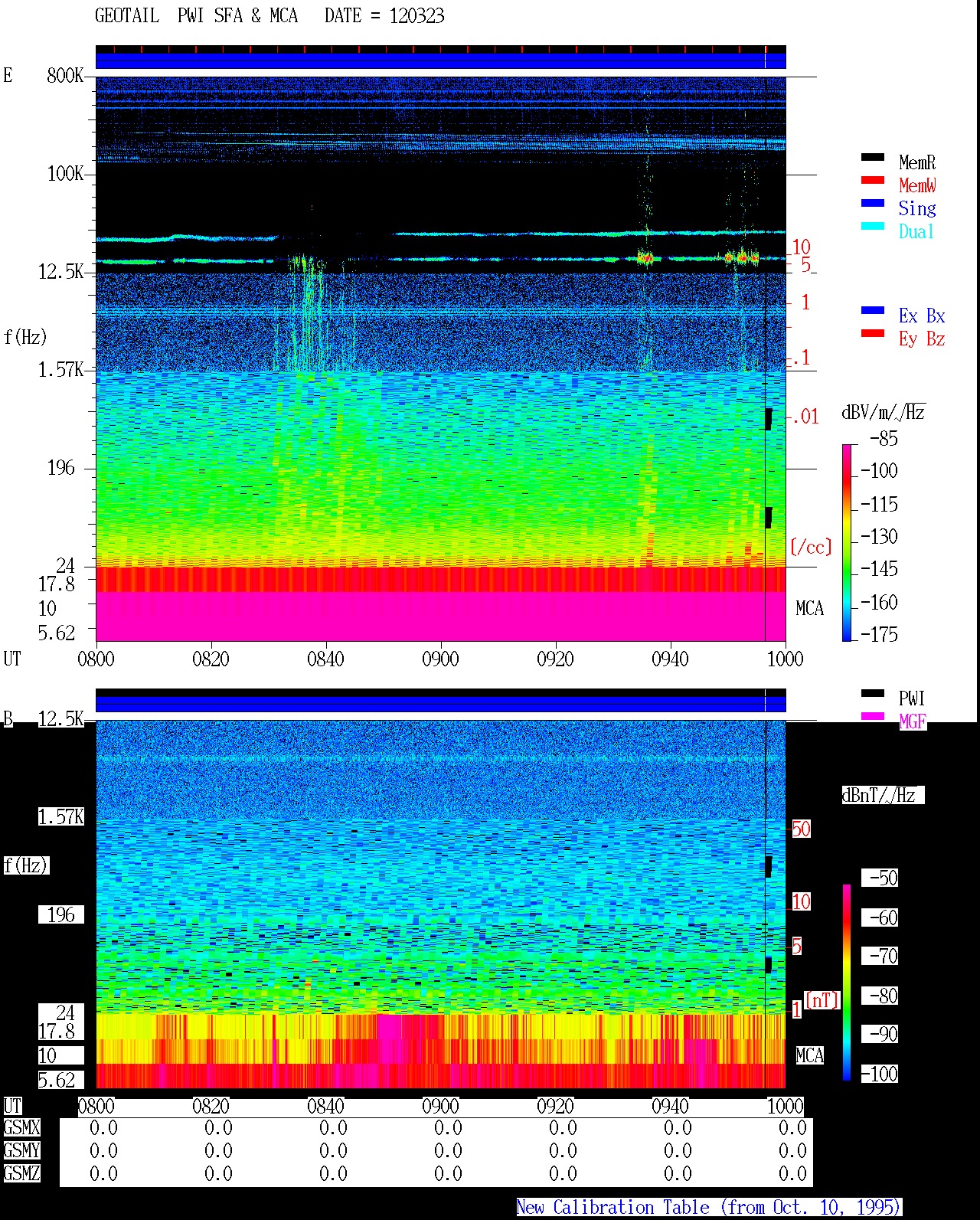The width and height of the screenshot is (980, 1220).
Task: Click the red Ey Bz legend swatch
Action: pos(873,333)
